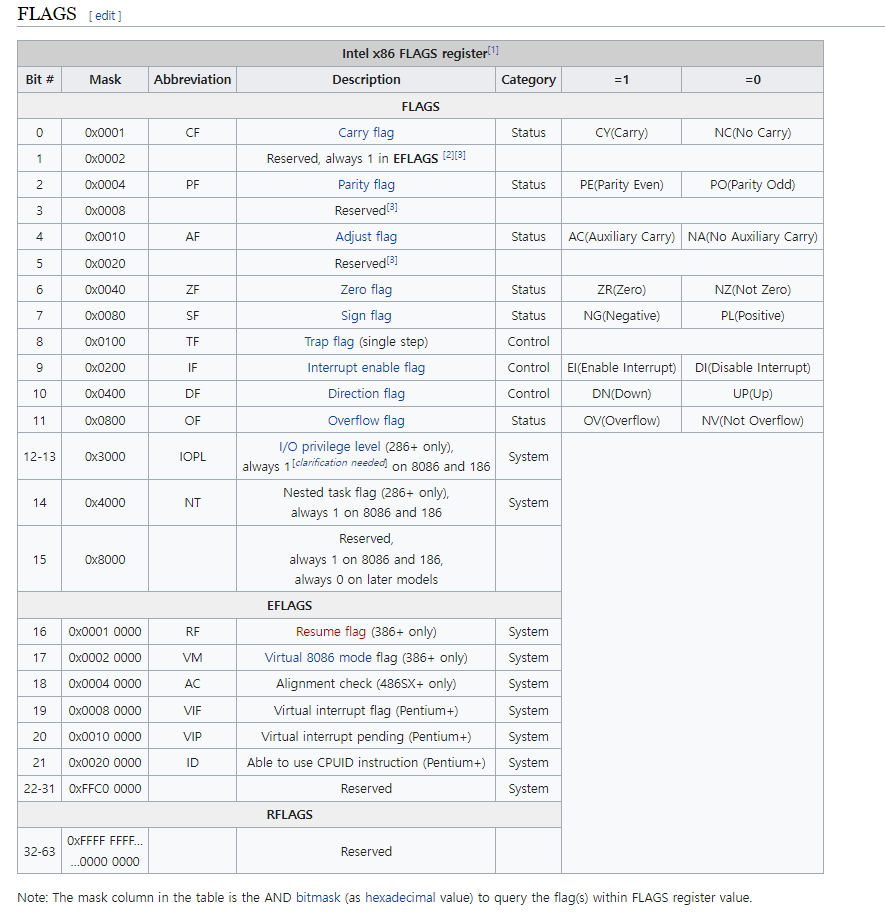Click the UP(Up) cell
Viewport: 885px width, 920px height.
coord(752,394)
